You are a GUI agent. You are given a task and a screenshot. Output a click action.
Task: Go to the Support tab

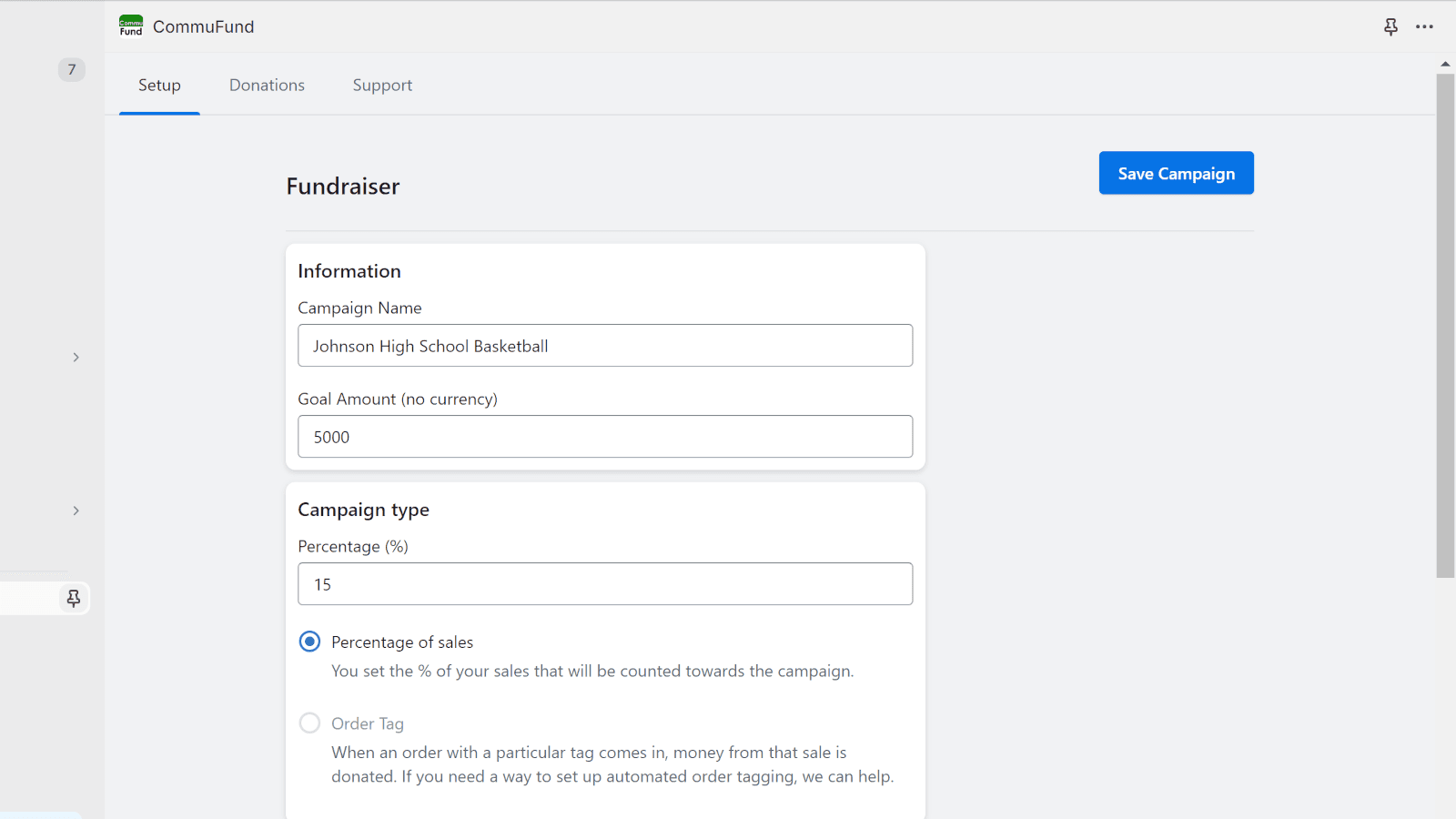[382, 86]
